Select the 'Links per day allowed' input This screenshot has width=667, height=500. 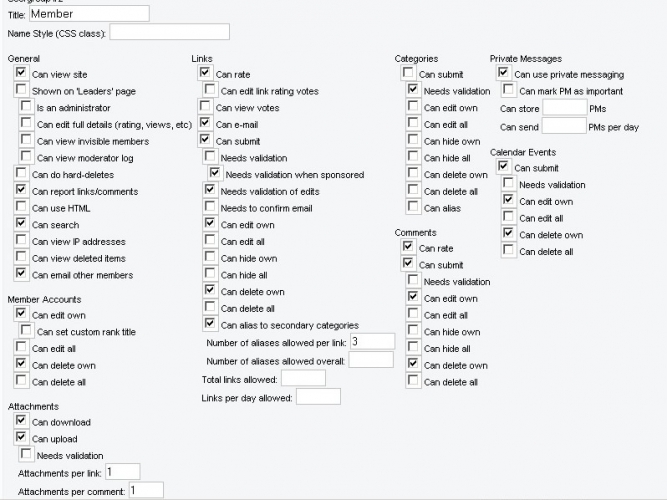click(x=319, y=397)
